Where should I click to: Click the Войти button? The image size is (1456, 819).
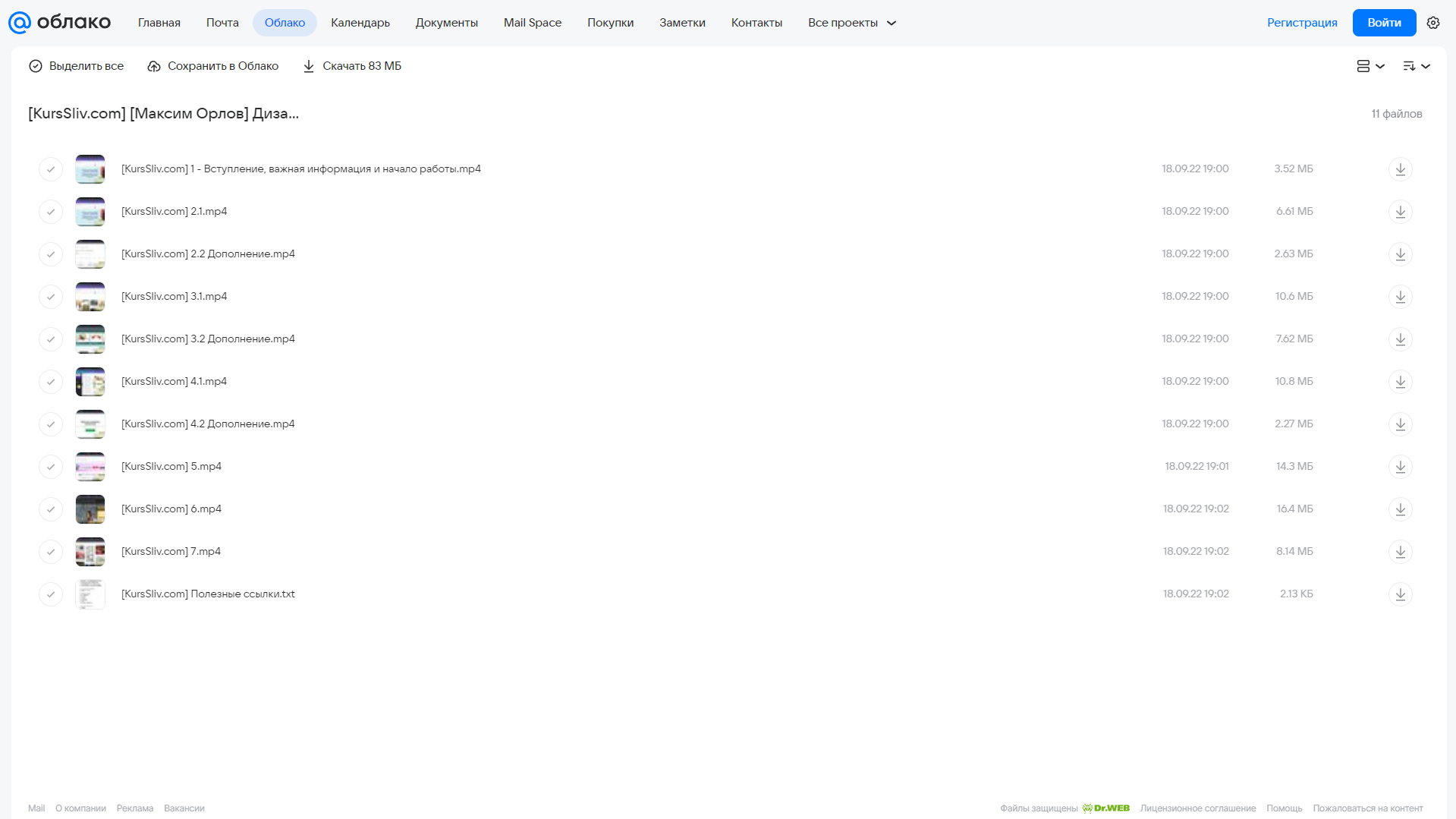[x=1384, y=23]
